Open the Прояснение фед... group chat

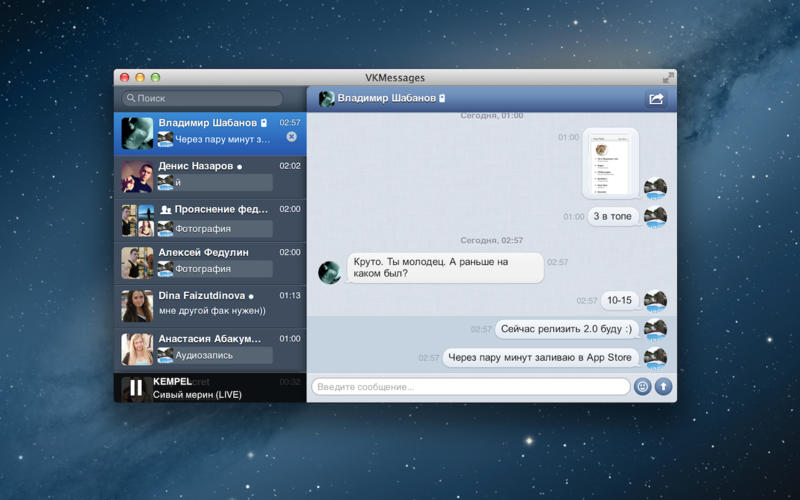(210, 220)
